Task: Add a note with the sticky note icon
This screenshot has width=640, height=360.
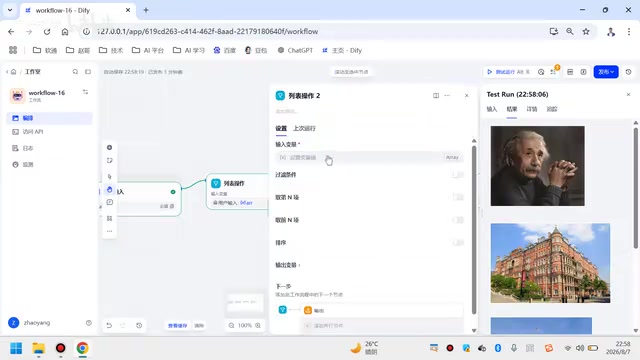Action: click(x=109, y=160)
